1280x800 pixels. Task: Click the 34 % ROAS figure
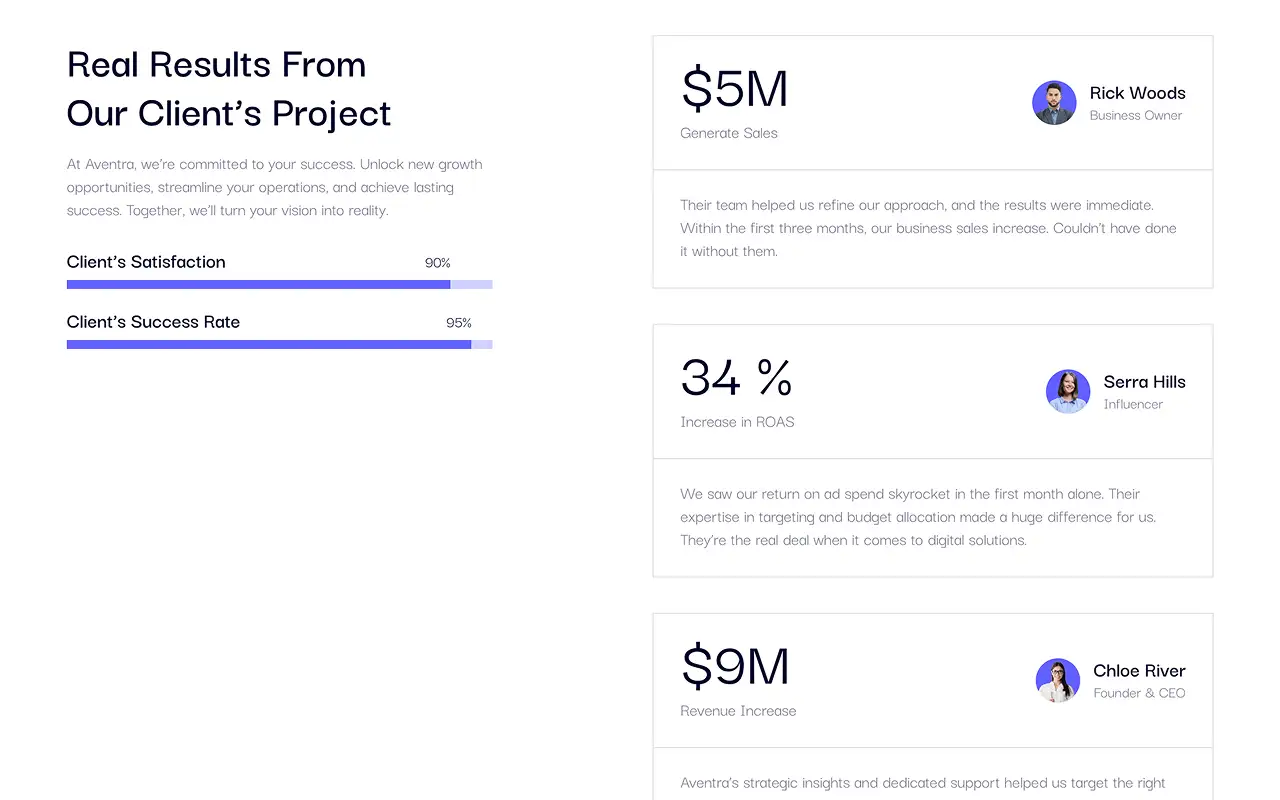click(x=736, y=377)
